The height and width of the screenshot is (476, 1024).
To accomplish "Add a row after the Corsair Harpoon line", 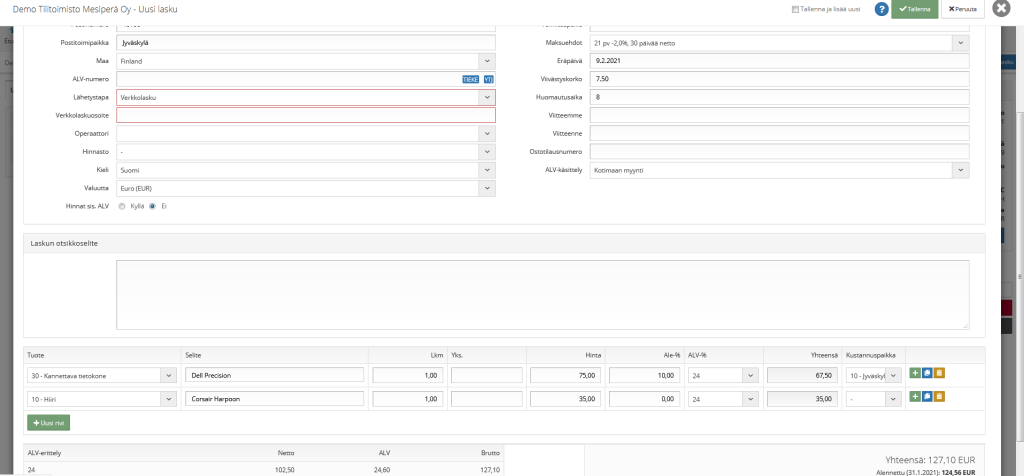I will point(915,398).
